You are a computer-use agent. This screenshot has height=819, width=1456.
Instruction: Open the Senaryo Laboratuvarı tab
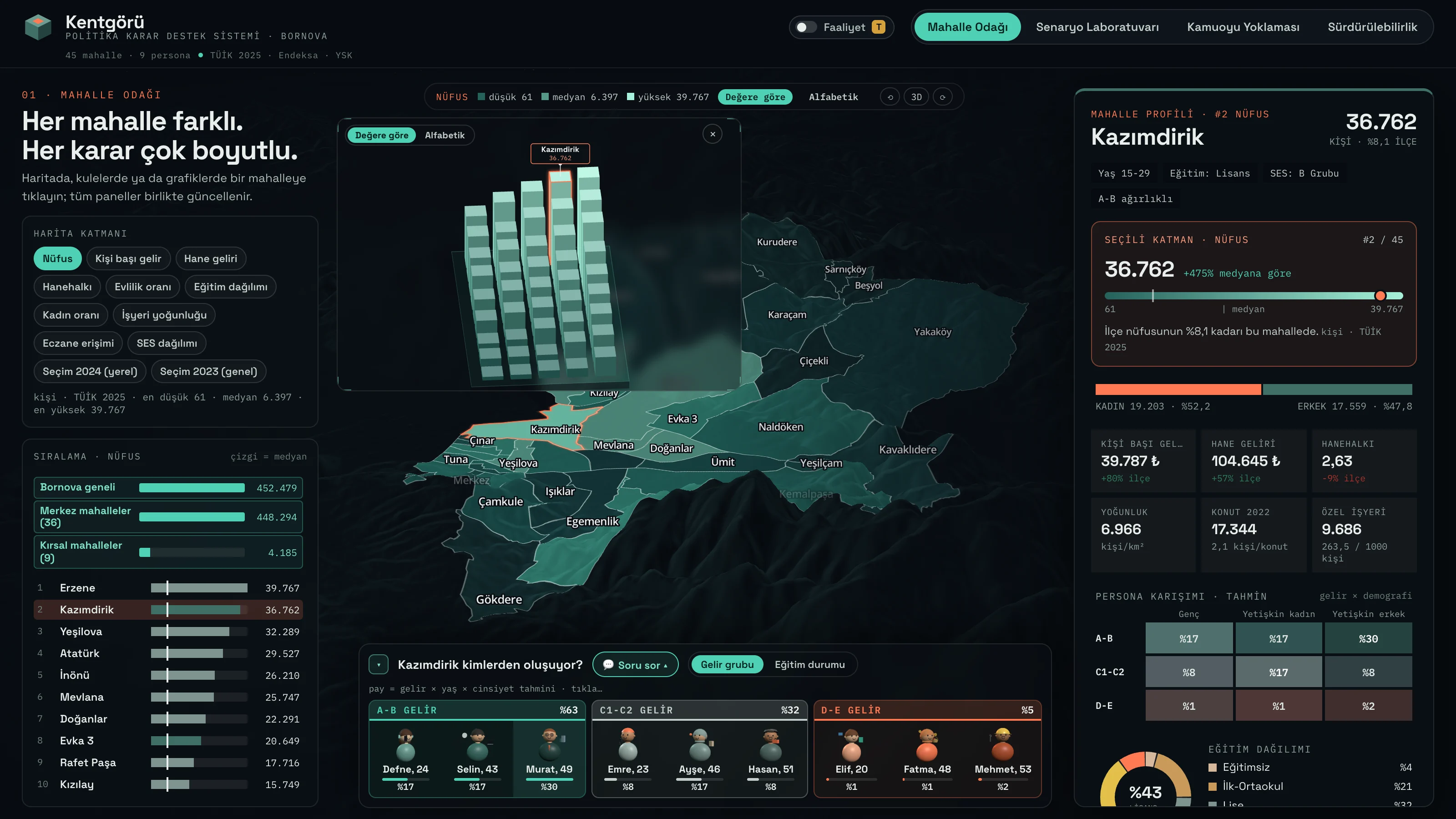click(1097, 27)
